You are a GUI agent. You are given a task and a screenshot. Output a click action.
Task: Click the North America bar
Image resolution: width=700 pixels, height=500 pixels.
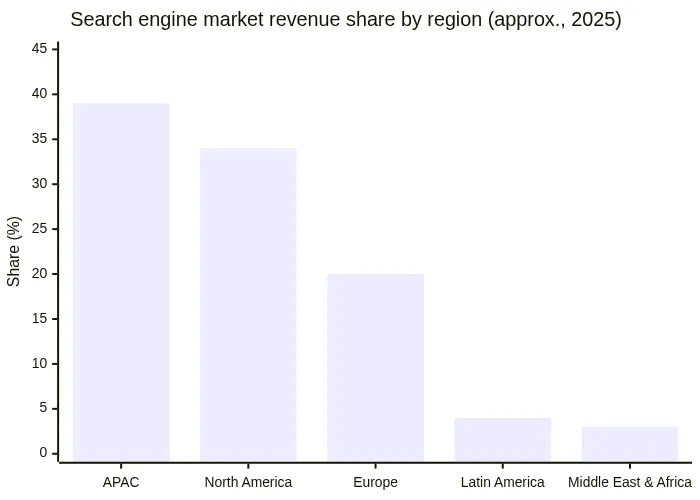[248, 305]
